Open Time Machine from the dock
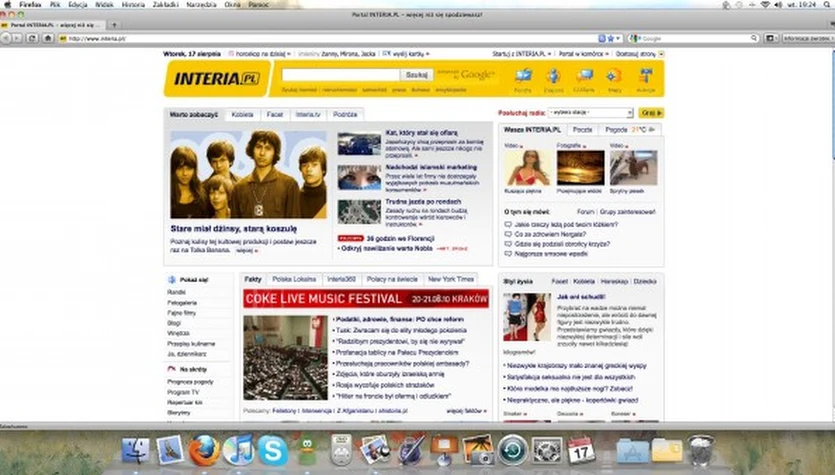Image resolution: width=835 pixels, height=475 pixels. click(512, 450)
